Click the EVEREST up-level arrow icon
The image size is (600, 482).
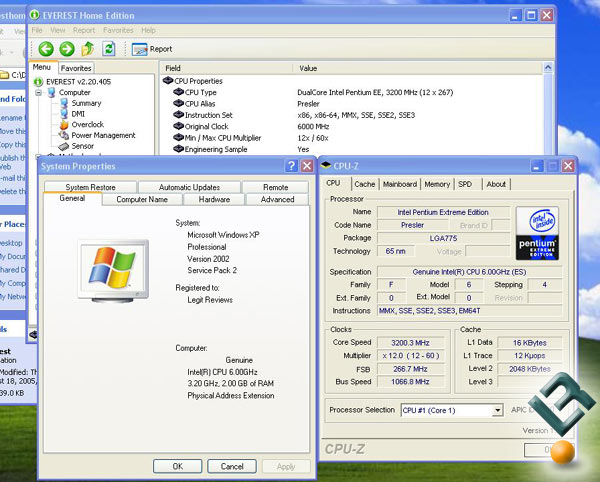pos(88,49)
